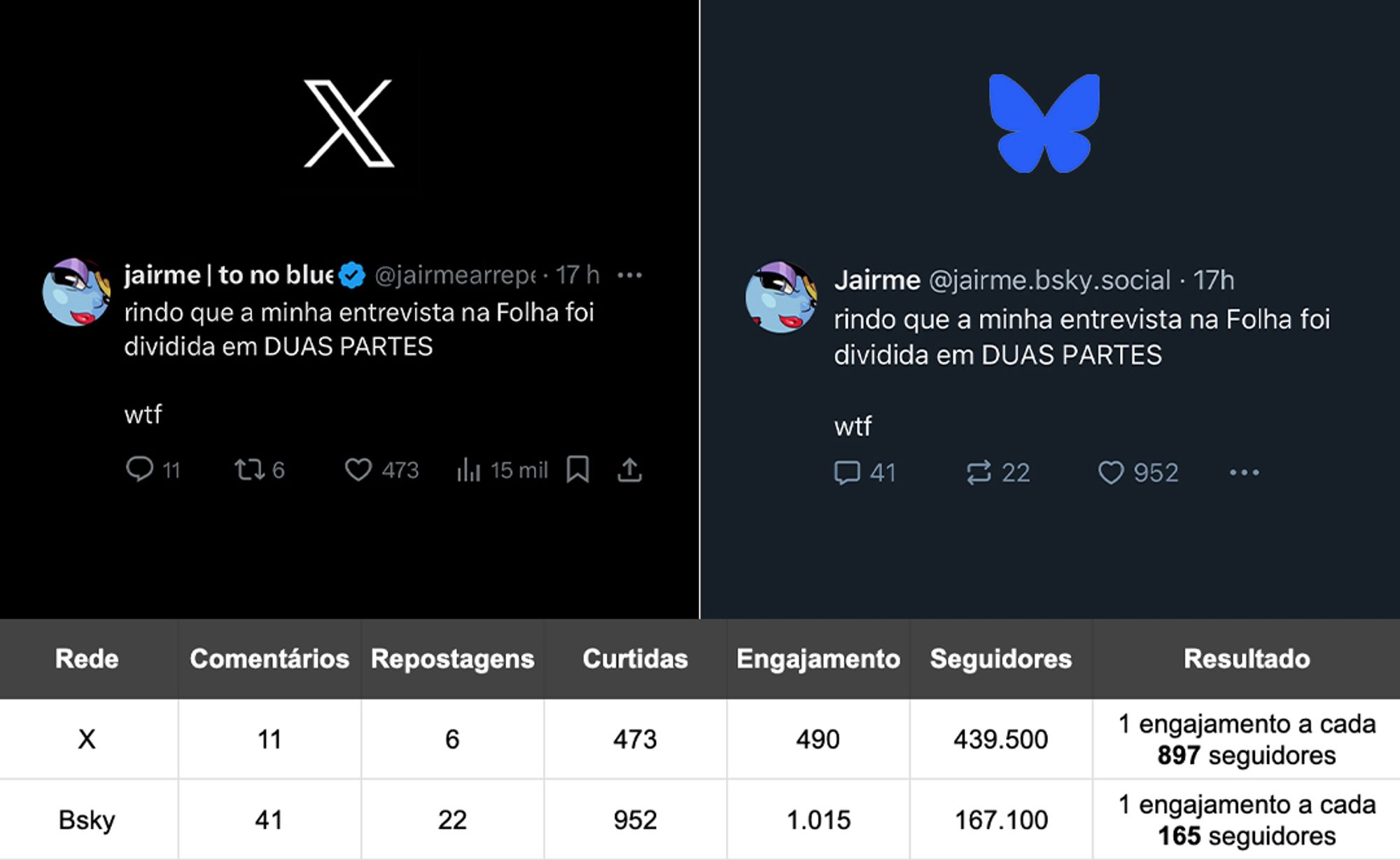Viewport: 1400px width, 860px height.
Task: Open the @jairme.bsky.social handle link
Action: tap(1049, 280)
